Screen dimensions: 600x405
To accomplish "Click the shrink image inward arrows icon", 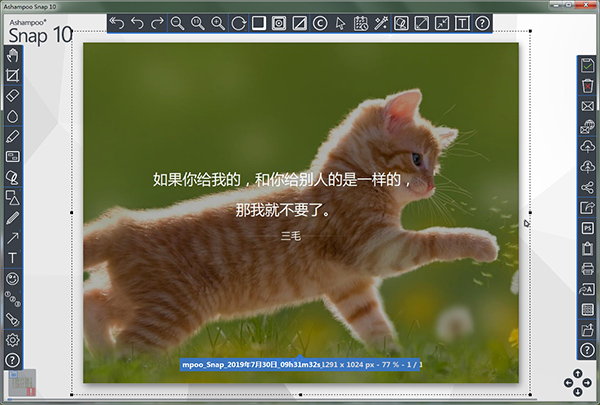I will click(x=442, y=23).
